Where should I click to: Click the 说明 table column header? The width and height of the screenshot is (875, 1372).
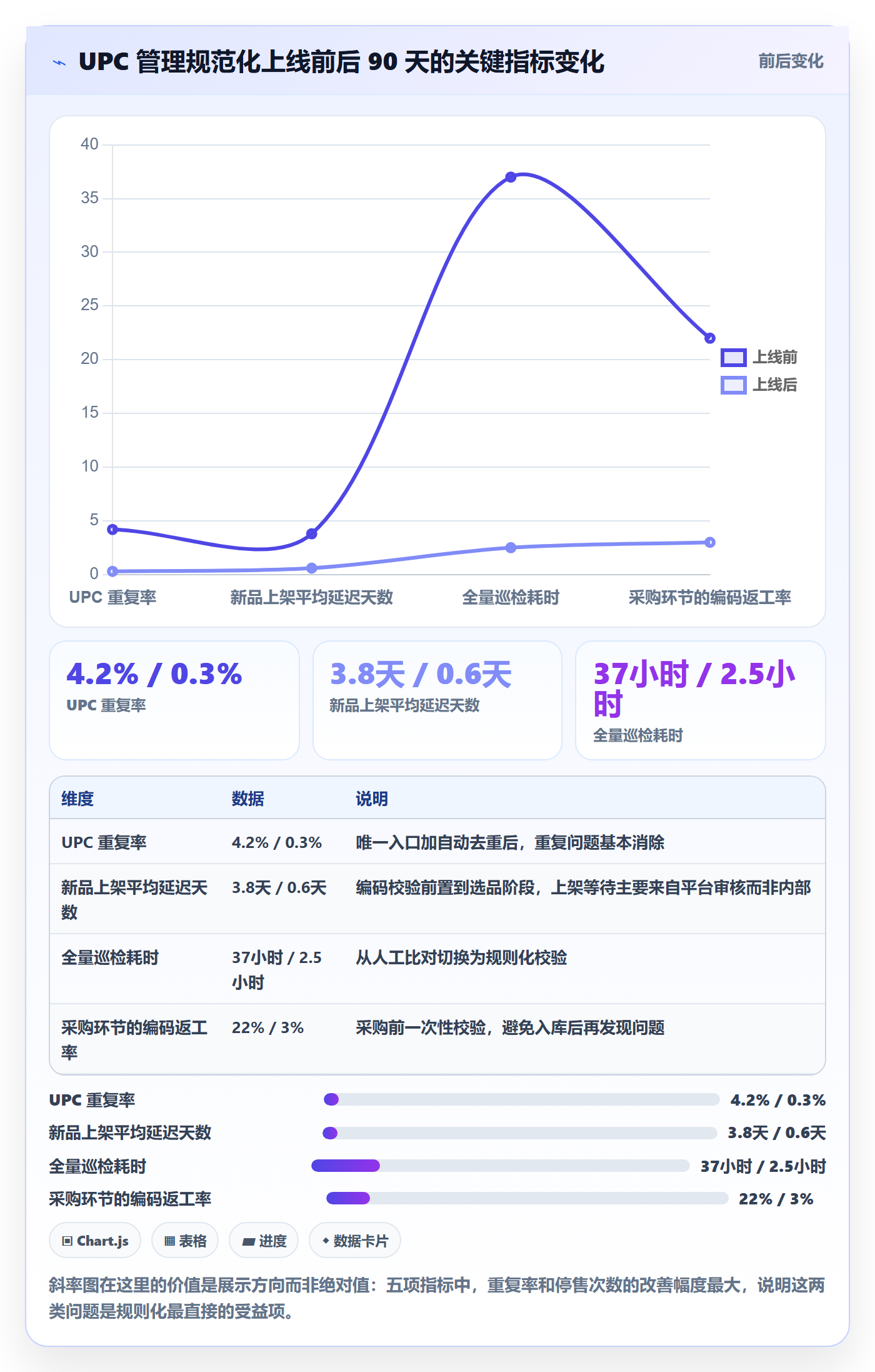coord(372,799)
